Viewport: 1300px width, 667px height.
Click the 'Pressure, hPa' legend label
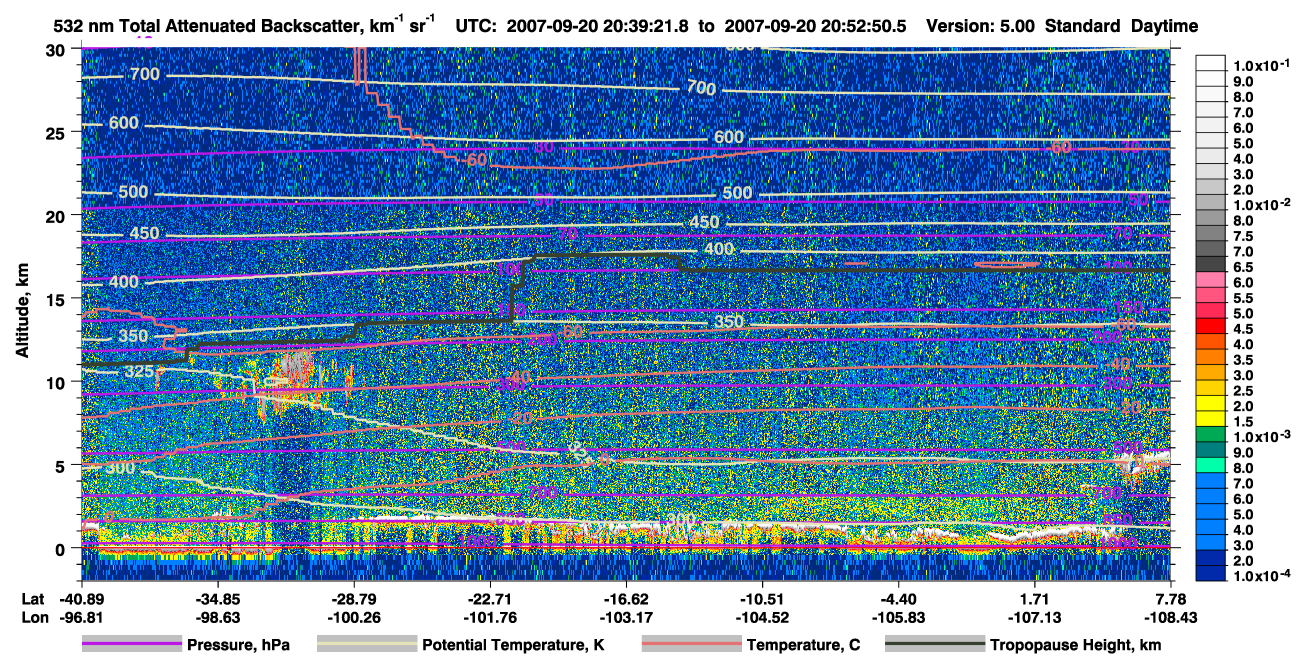238,645
